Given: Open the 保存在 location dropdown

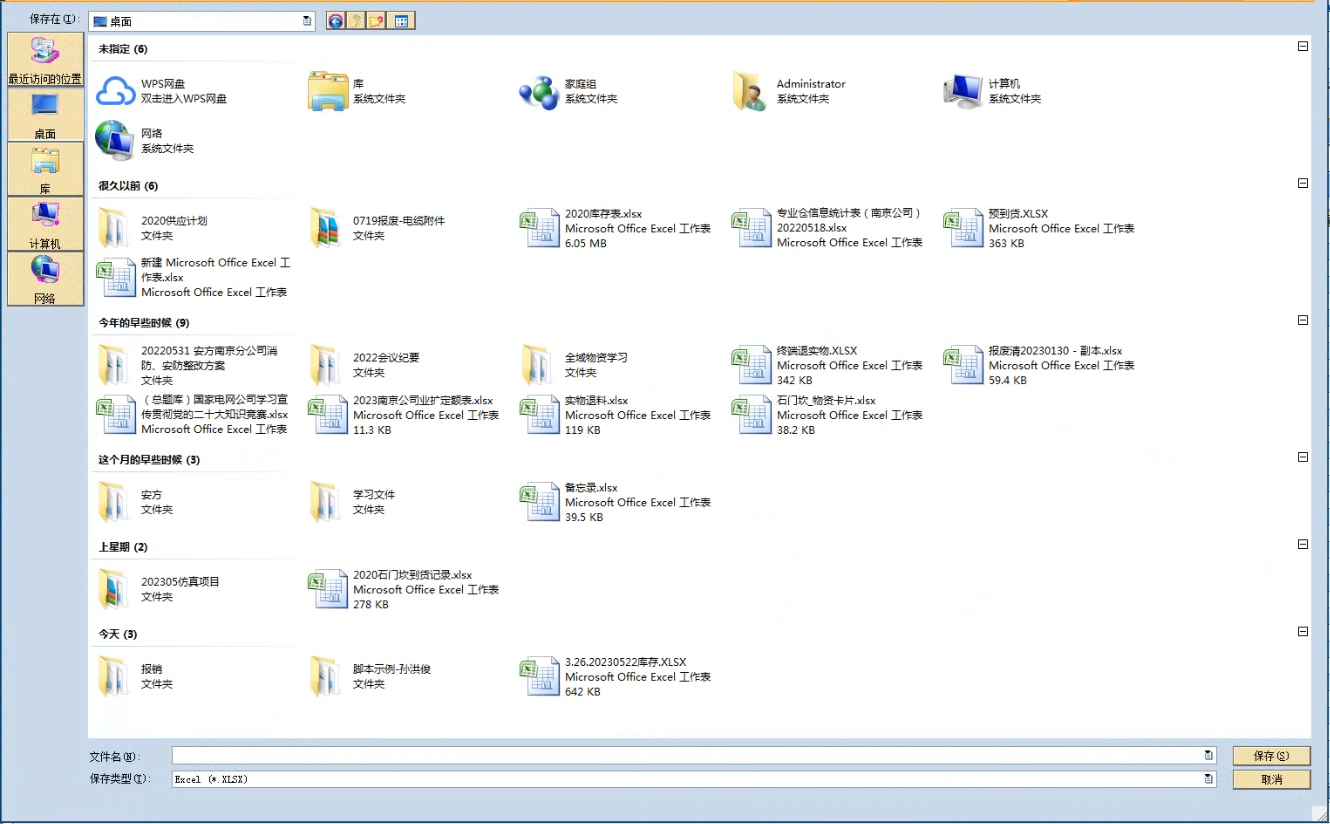Looking at the screenshot, I should [x=307, y=21].
